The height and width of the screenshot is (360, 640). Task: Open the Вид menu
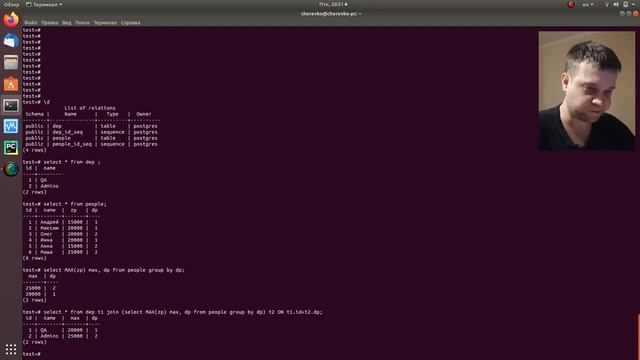pyautogui.click(x=67, y=22)
